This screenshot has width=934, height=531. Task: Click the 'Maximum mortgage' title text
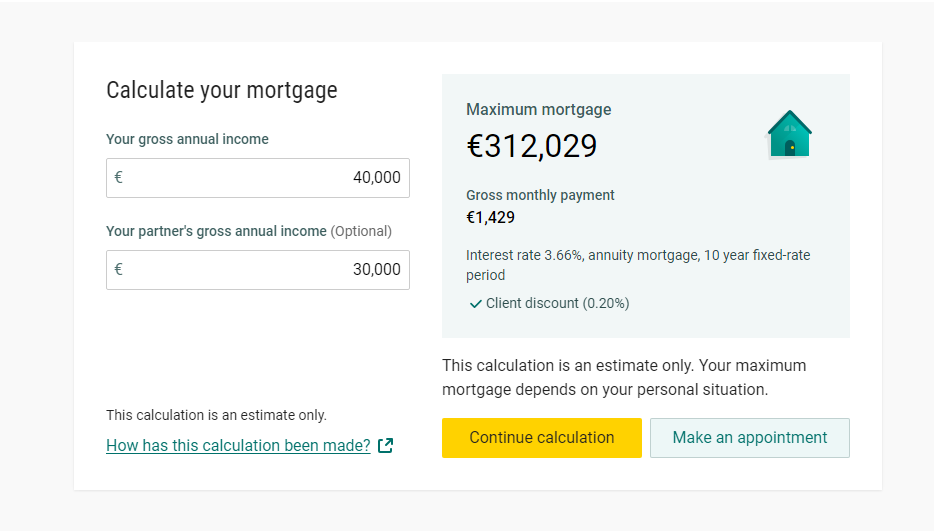[x=539, y=110]
